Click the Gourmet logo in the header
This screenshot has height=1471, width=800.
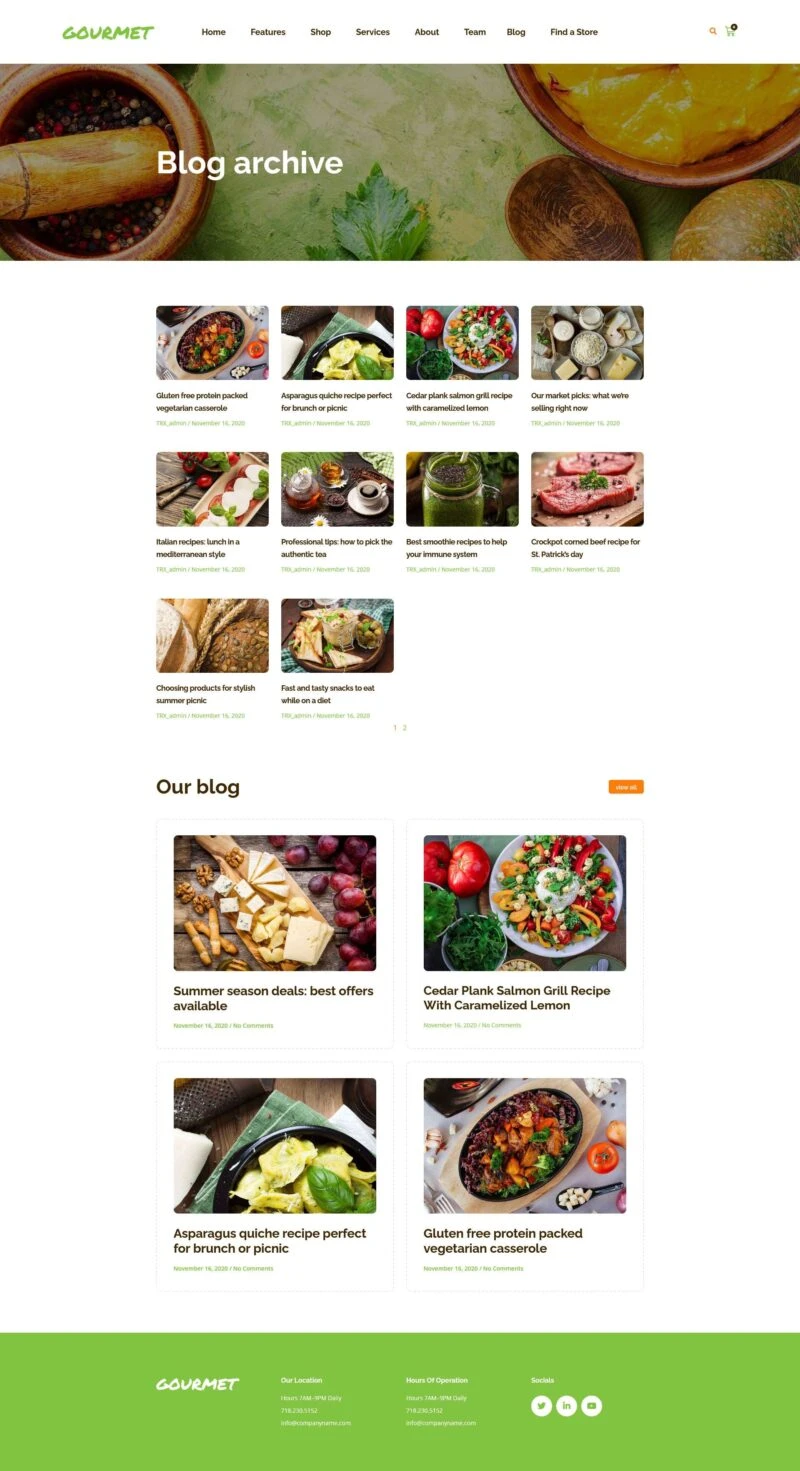[x=108, y=32]
